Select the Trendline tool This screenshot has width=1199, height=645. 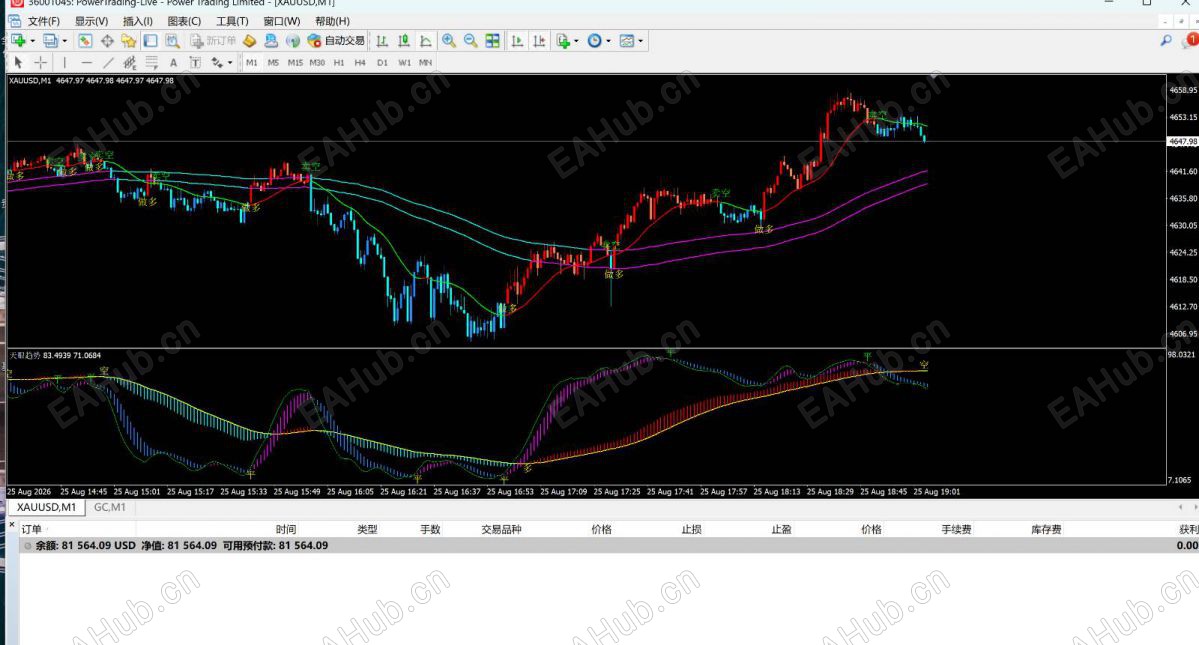coord(109,63)
